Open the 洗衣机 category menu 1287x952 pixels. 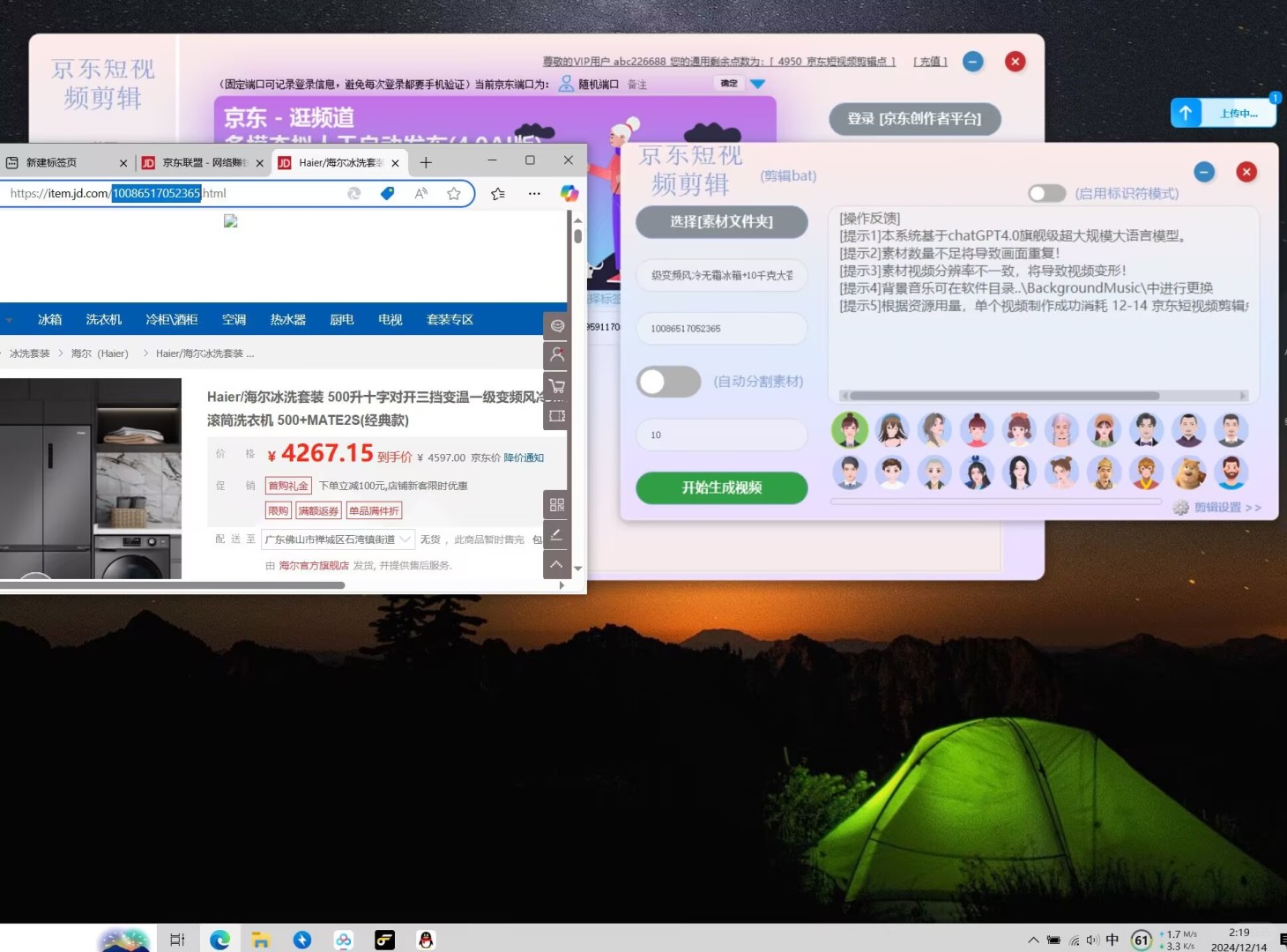[104, 320]
